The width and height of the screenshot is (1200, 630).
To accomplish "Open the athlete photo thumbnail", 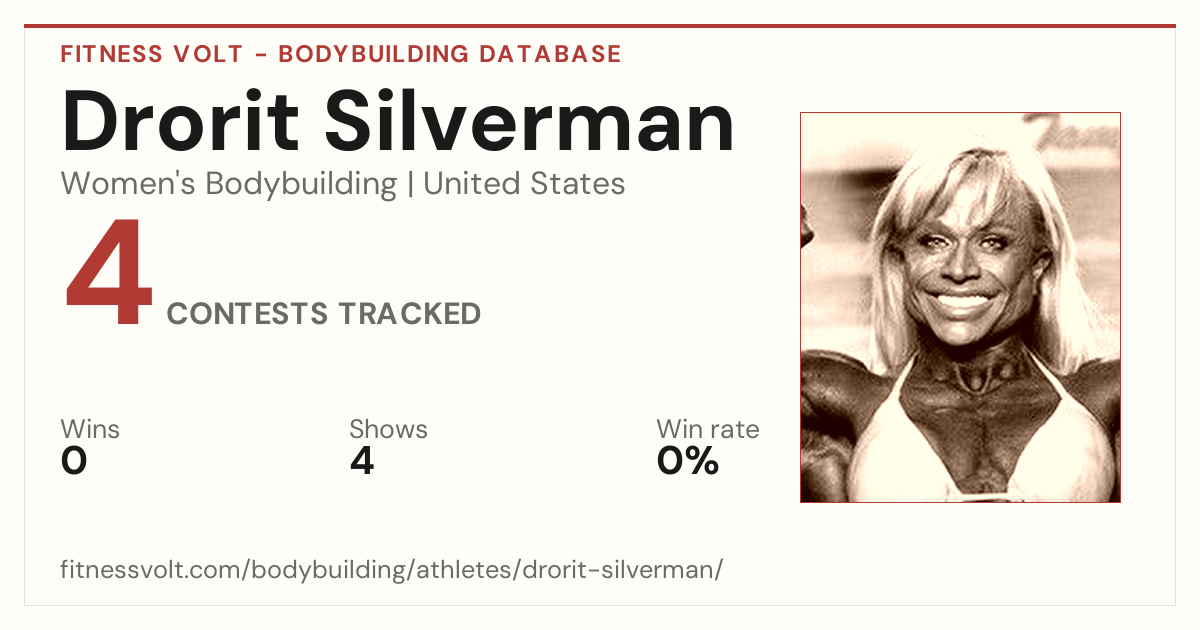I will (960, 307).
